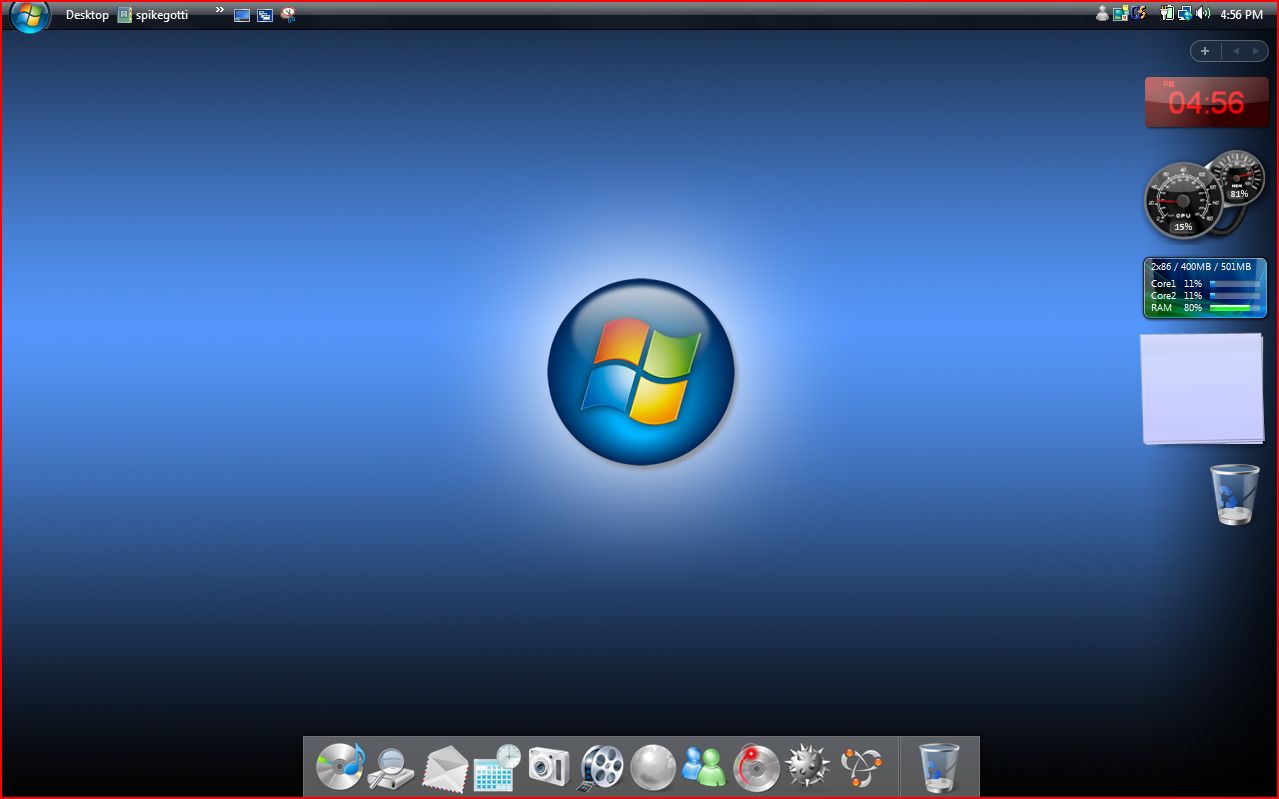Add a gadget with the sidebar plus button

point(1205,51)
